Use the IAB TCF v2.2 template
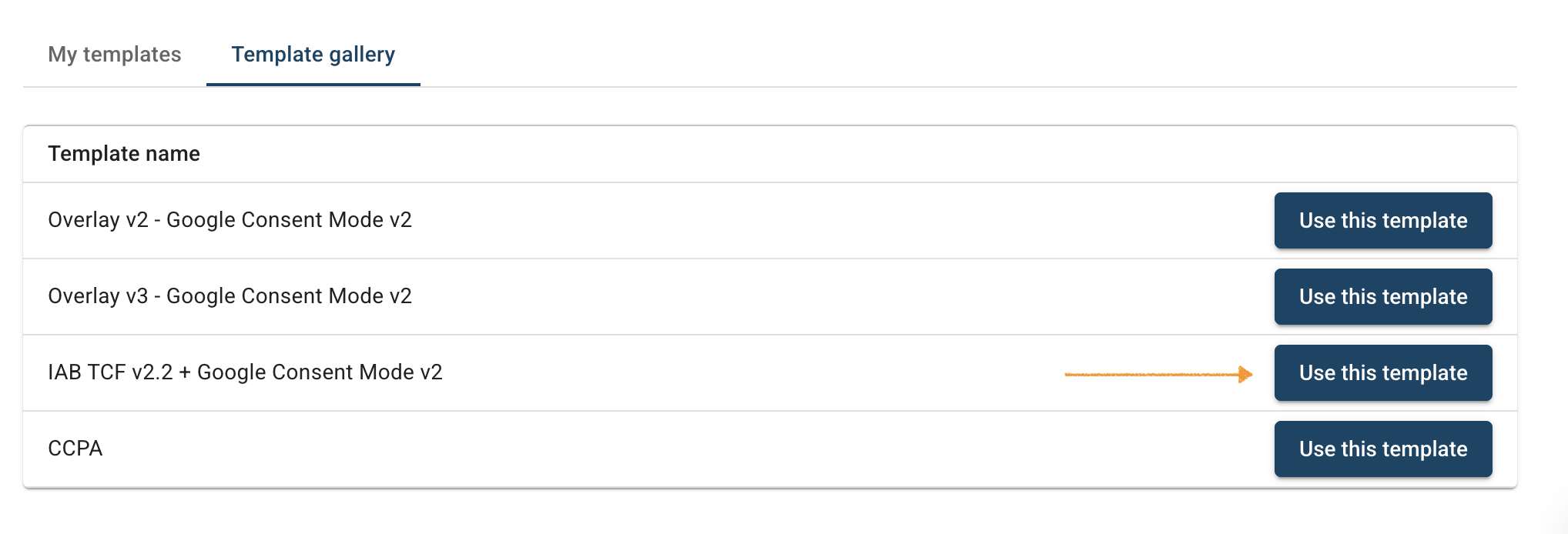This screenshot has width=1568, height=534. tap(1382, 373)
